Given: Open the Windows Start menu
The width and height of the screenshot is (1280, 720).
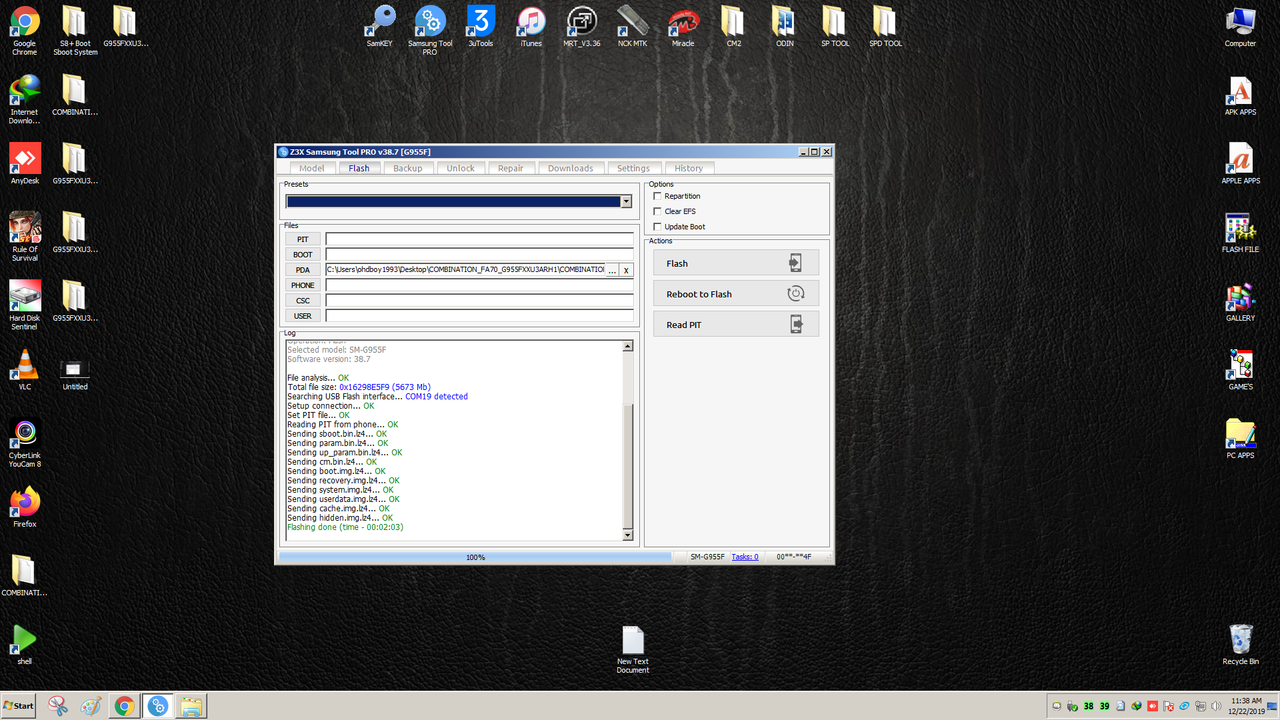Looking at the screenshot, I should pos(18,706).
